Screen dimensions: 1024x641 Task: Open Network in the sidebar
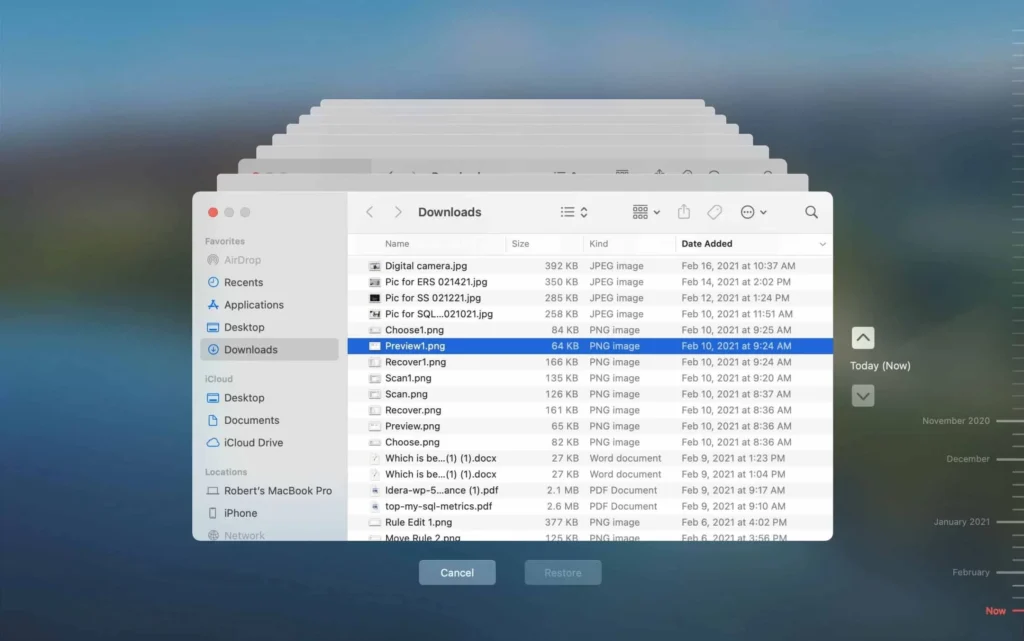[x=269, y=535]
